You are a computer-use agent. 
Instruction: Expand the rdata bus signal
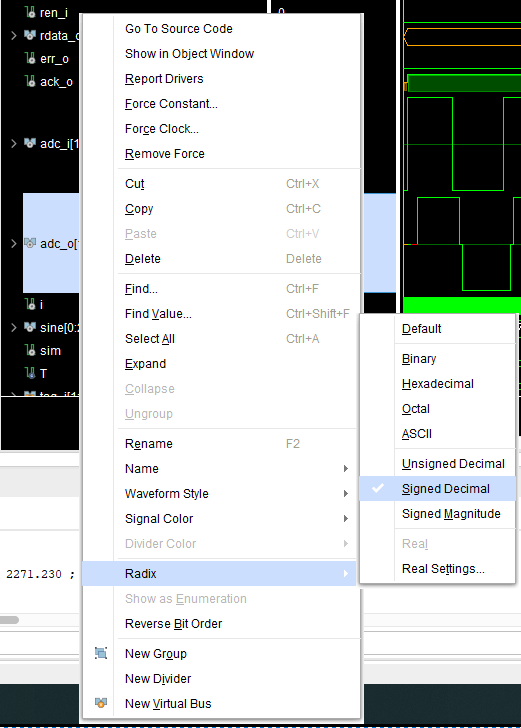pos(14,35)
